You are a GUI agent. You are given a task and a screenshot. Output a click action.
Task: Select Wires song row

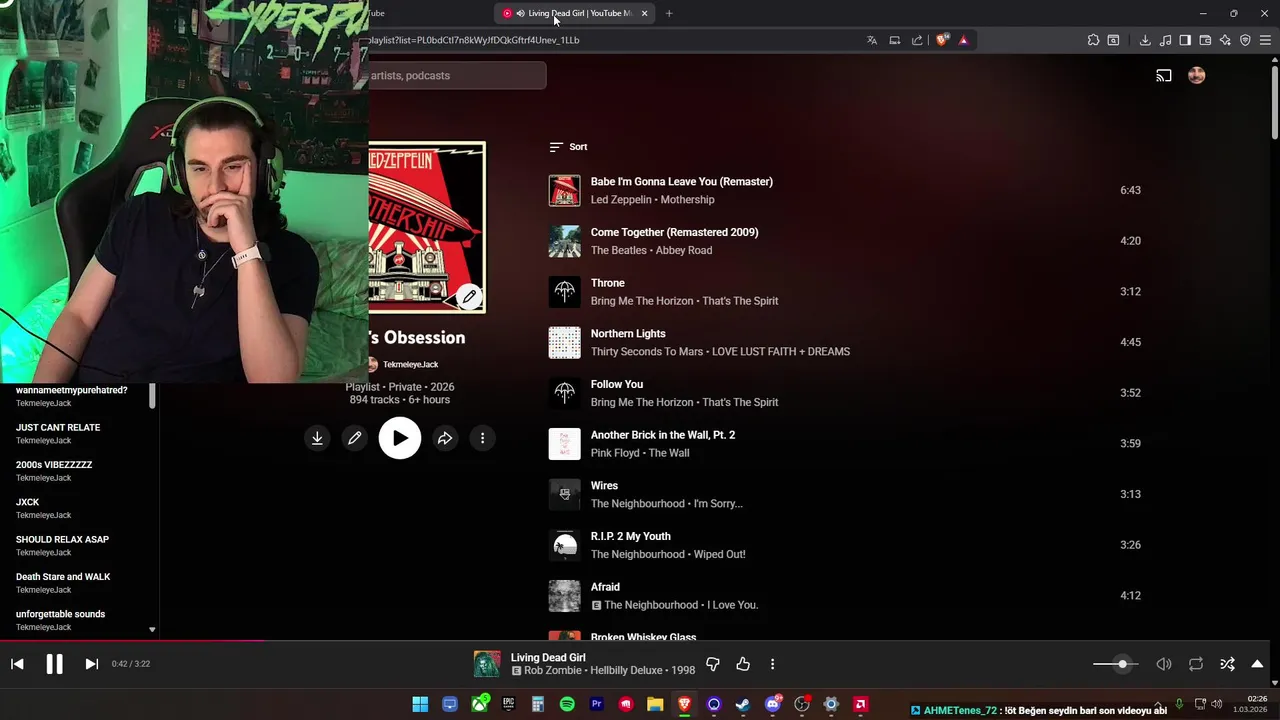845,494
